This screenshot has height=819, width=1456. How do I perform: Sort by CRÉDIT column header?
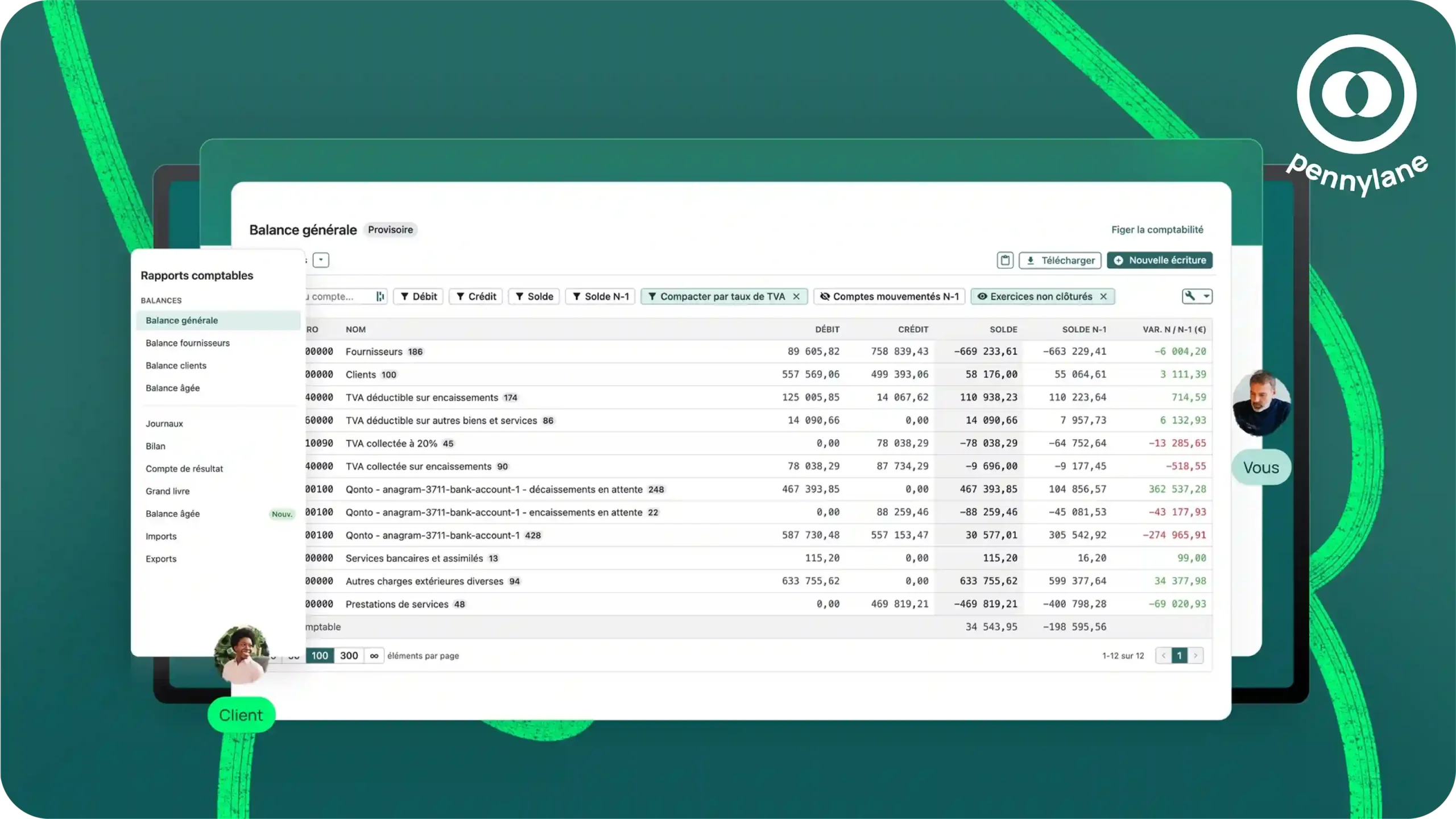coord(913,329)
